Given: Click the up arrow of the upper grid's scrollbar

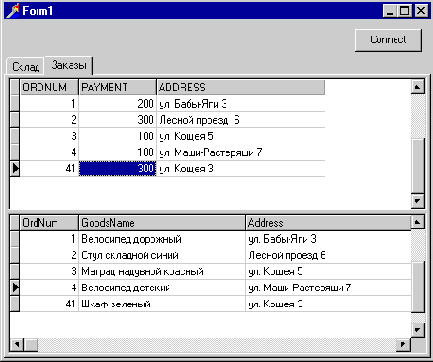Looking at the screenshot, I should tap(417, 87).
